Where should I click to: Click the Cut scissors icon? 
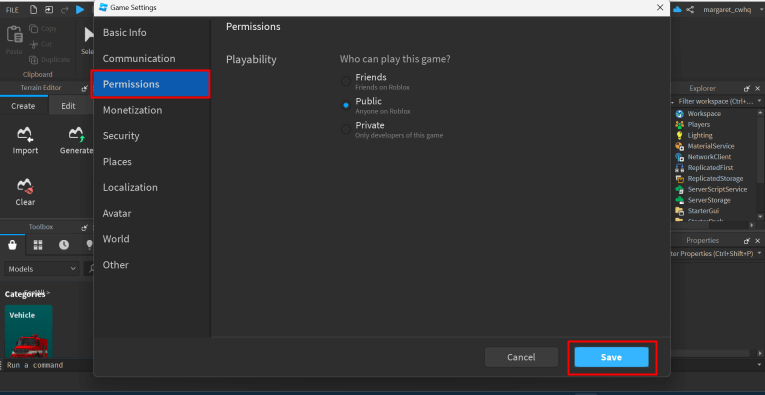tap(34, 44)
